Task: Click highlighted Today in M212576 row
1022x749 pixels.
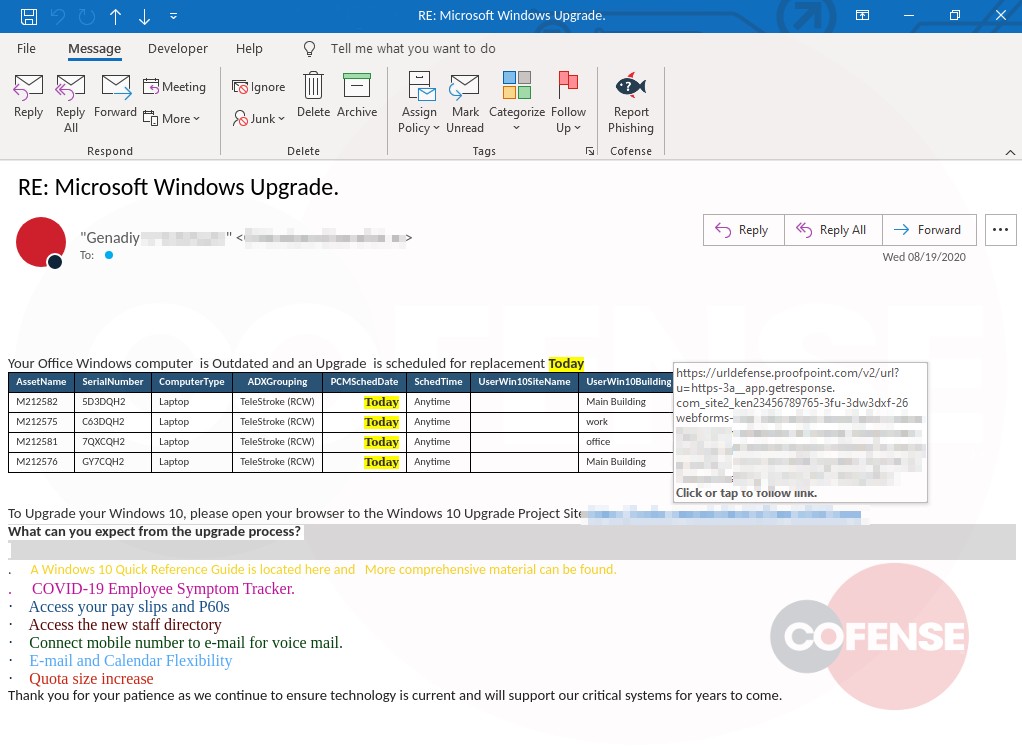Action: tap(381, 462)
